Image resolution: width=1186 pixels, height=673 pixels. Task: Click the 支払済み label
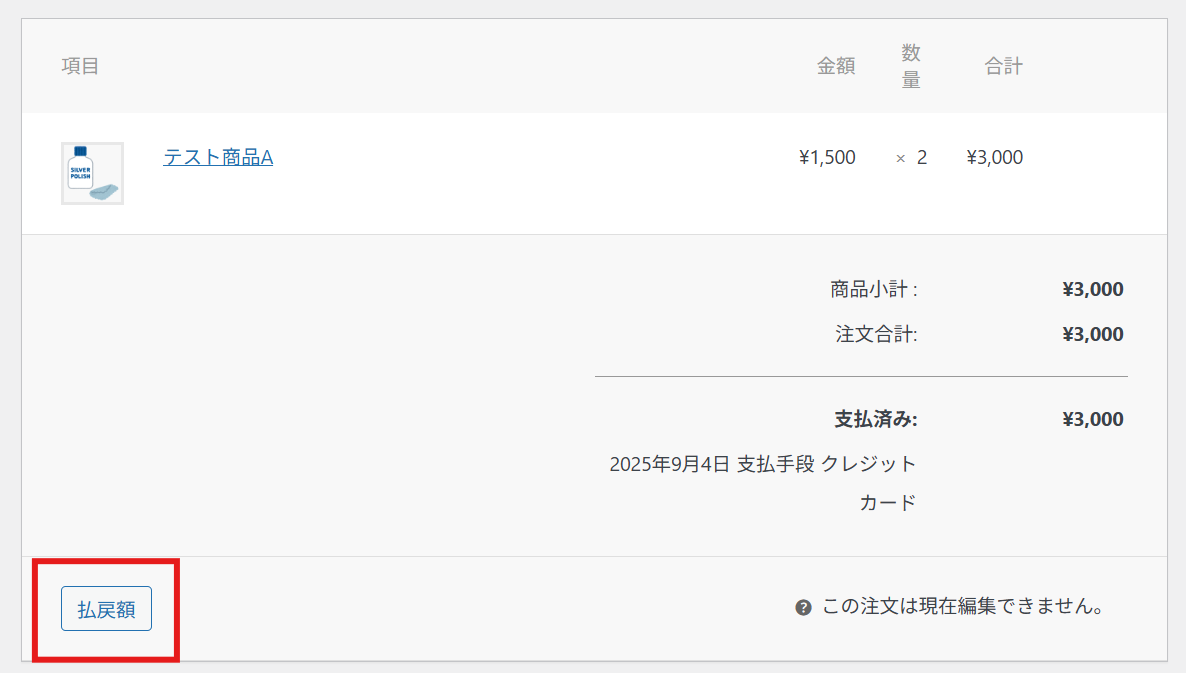875,419
